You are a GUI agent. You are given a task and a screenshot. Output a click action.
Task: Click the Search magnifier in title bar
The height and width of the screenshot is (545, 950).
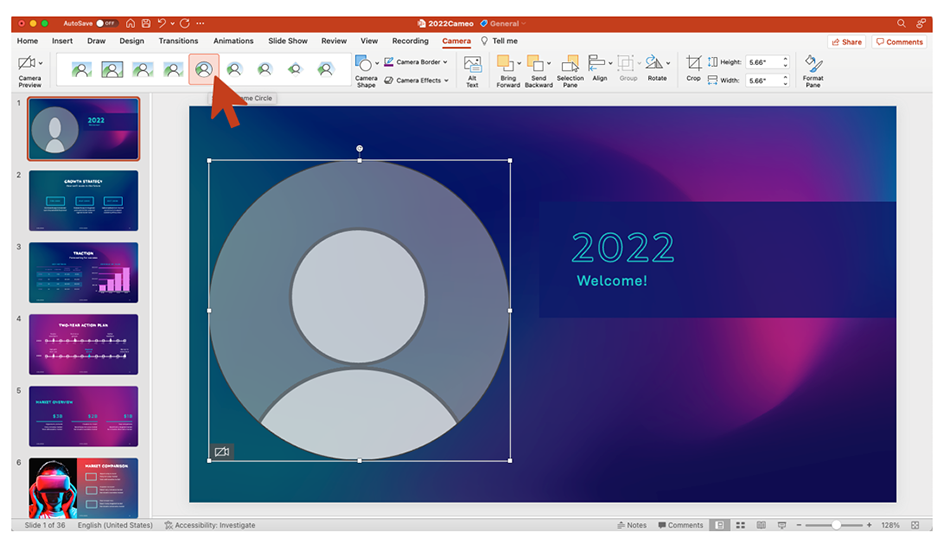901,23
